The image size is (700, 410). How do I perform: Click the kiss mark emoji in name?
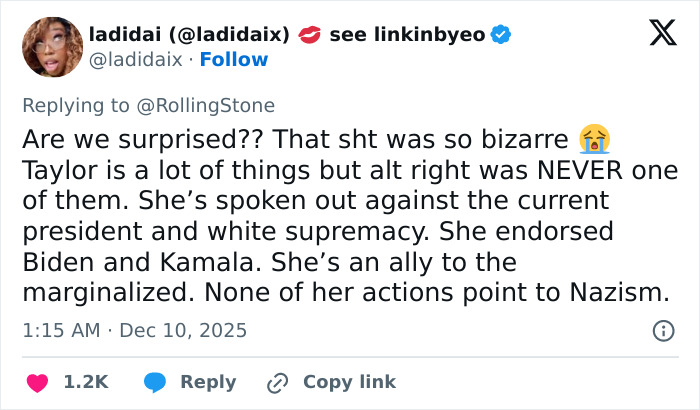pos(310,35)
